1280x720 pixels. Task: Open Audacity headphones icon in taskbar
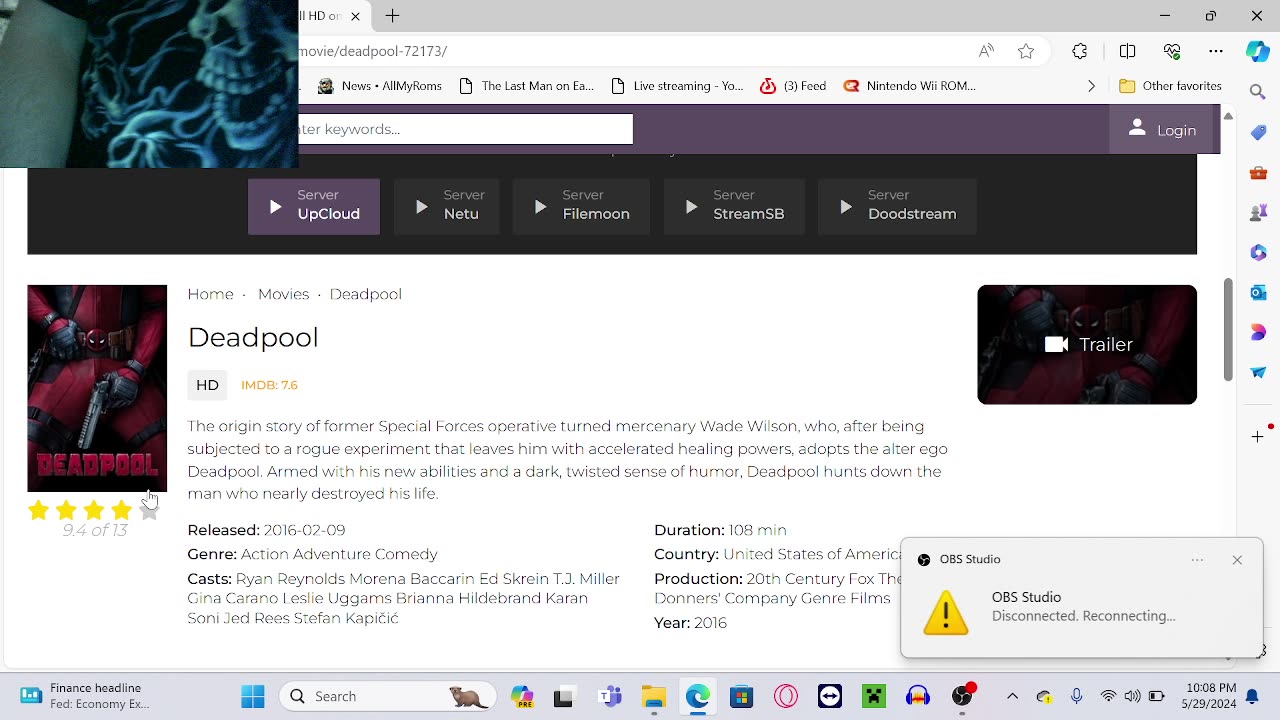(918, 696)
